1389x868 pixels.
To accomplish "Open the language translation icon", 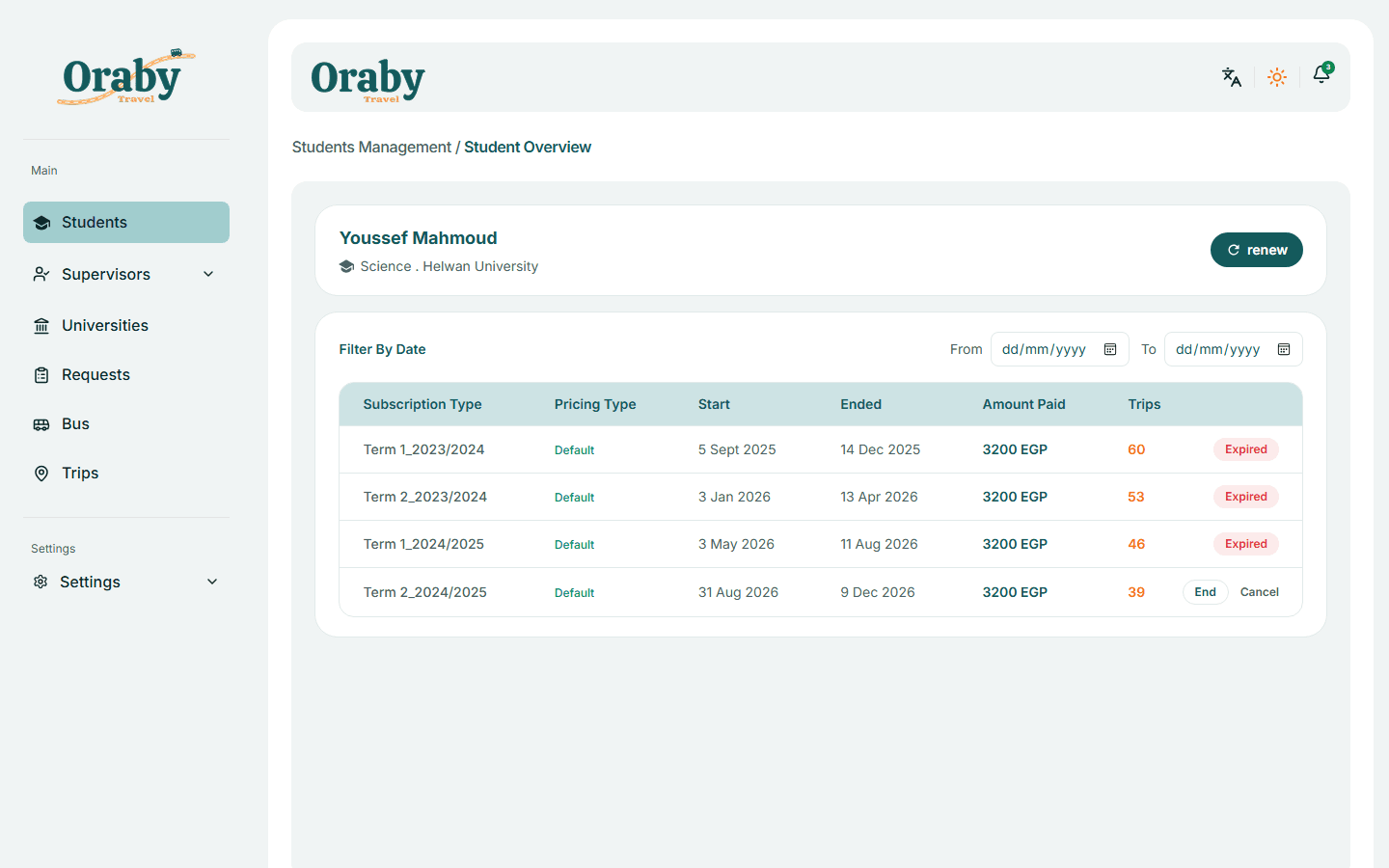I will point(1232,77).
